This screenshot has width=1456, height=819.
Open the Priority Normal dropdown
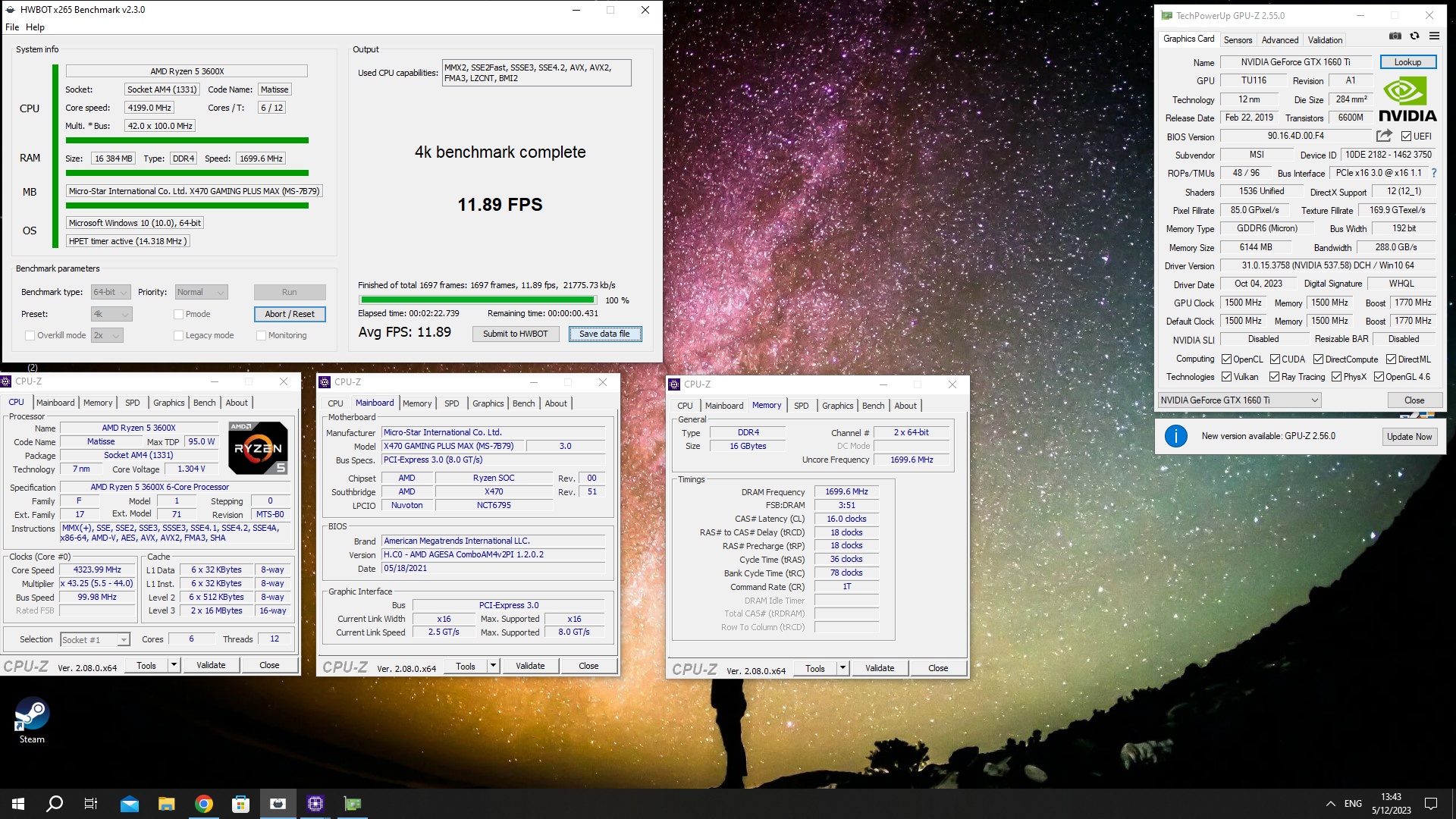coord(201,292)
